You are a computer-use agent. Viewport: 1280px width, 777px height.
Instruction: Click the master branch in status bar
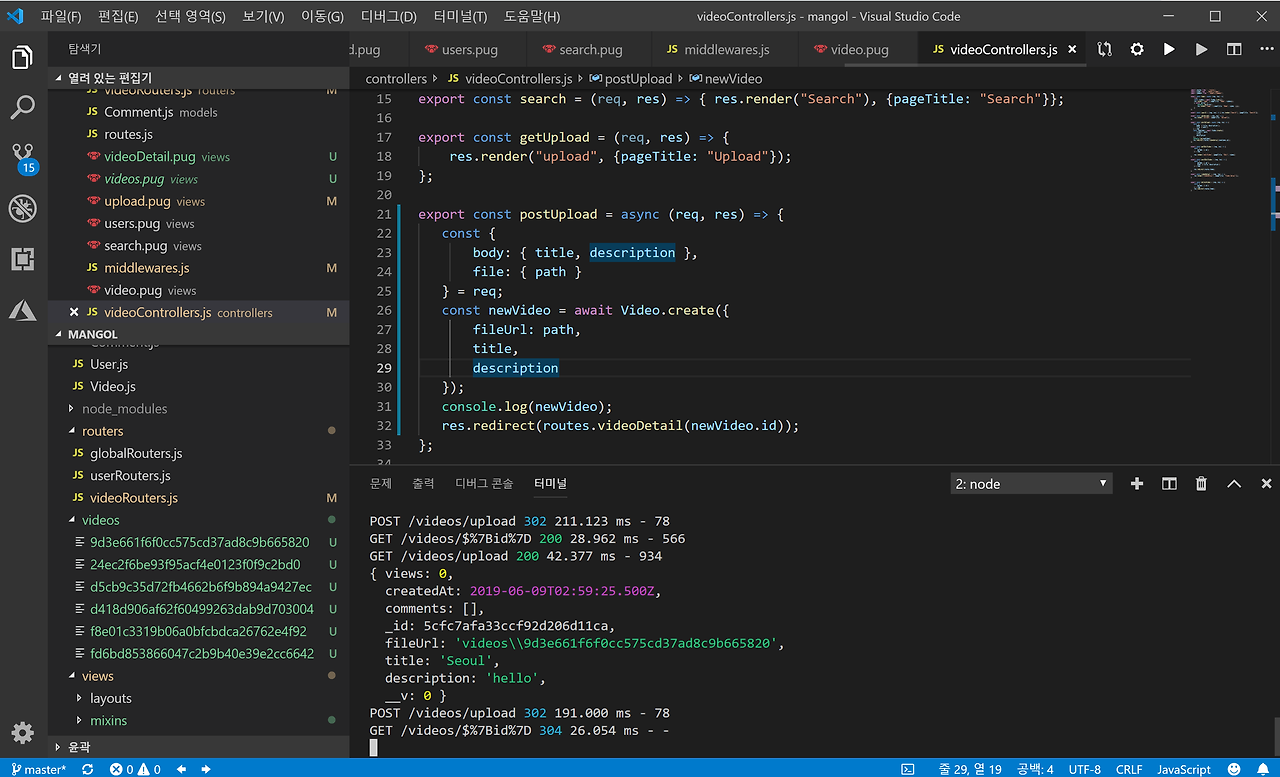tap(38, 769)
